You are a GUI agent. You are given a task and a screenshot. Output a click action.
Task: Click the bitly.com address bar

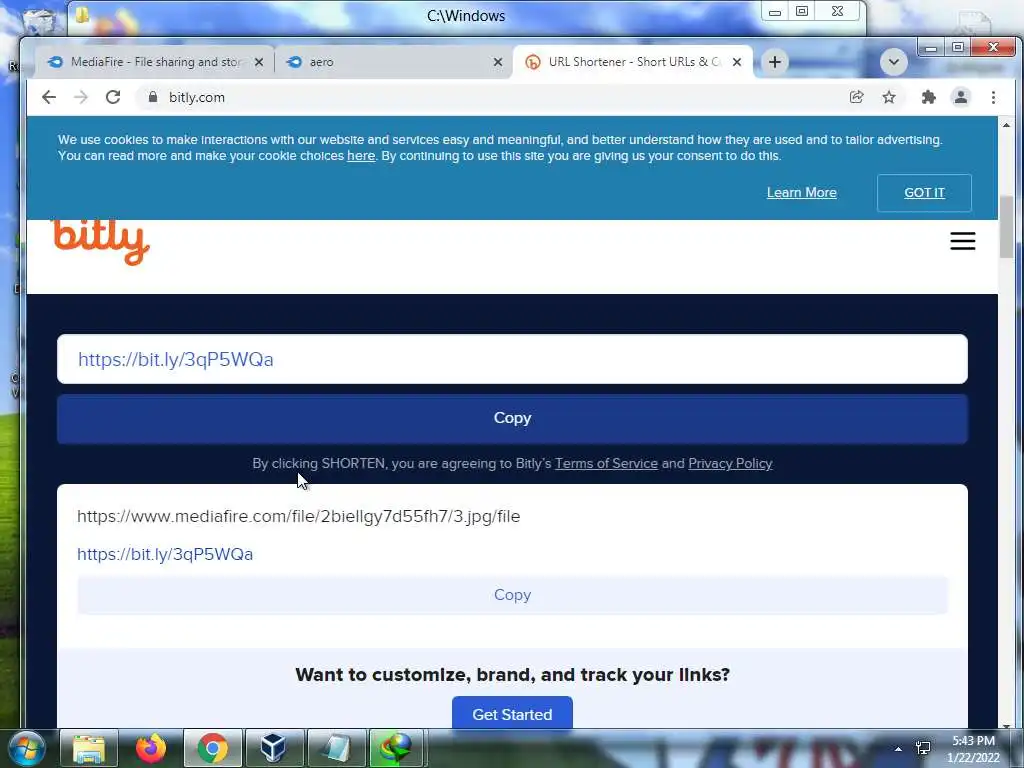tap(490, 97)
